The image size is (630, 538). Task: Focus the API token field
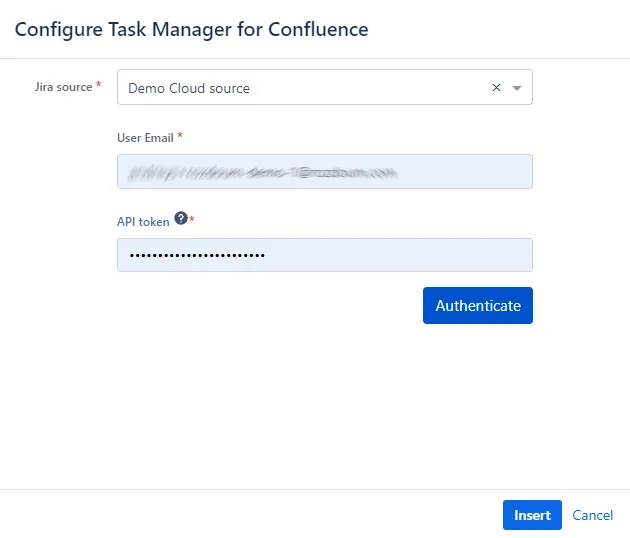[325, 255]
